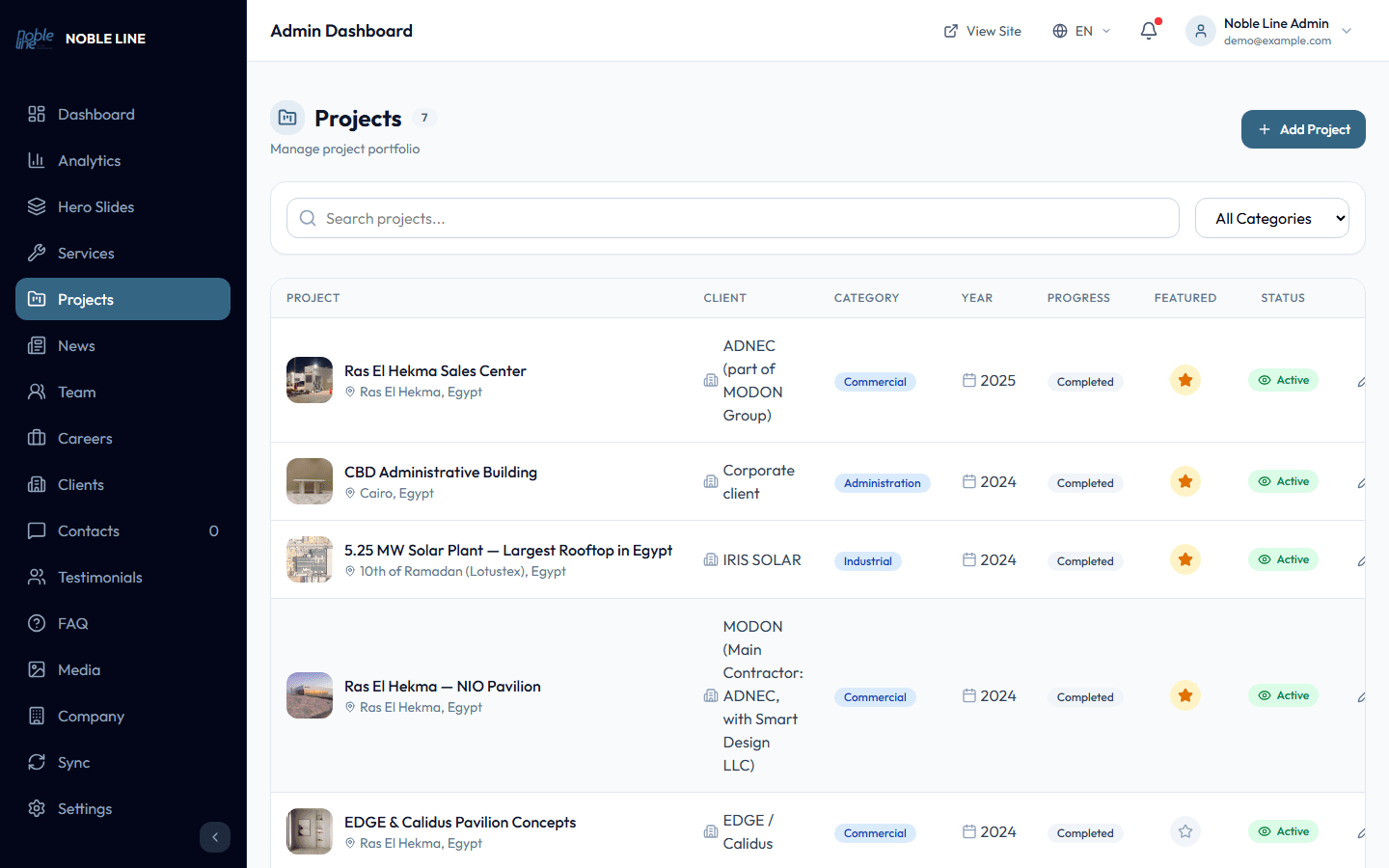
Task: Click the IRIS SOLAR client cell
Action: 752,559
